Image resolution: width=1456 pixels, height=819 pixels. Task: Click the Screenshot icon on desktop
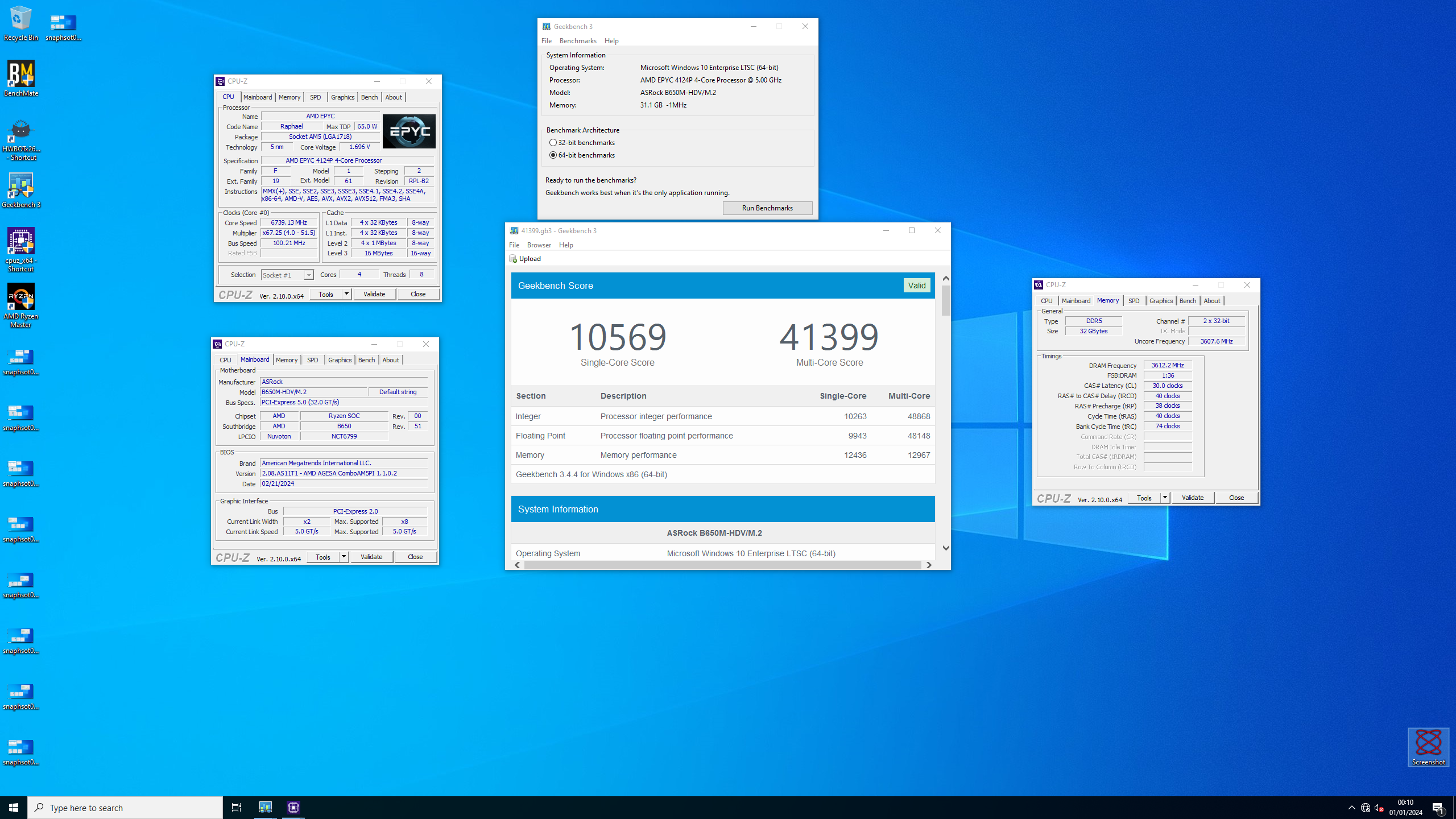point(1428,747)
